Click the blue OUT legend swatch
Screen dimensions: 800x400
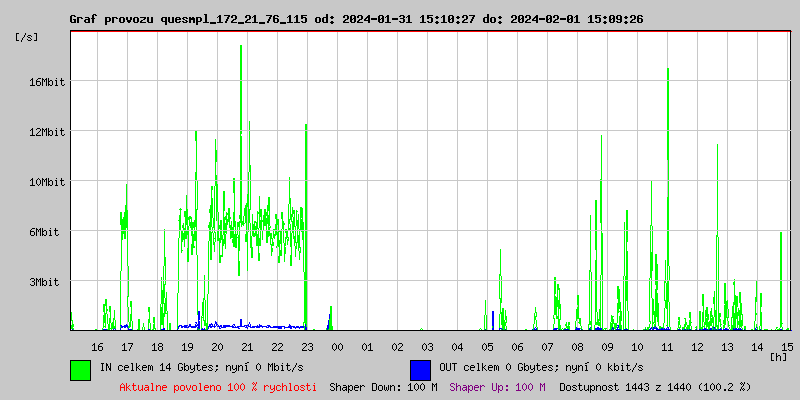pos(420,369)
